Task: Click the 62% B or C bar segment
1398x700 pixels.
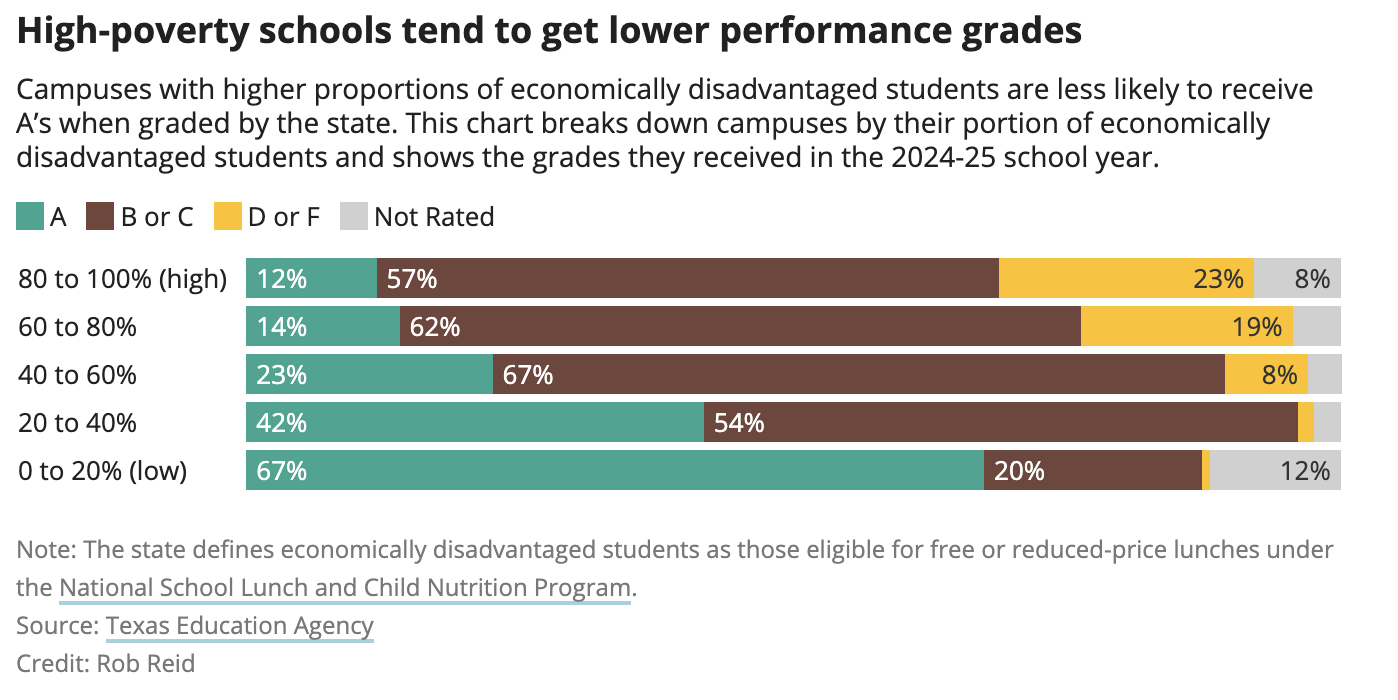Action: 740,326
